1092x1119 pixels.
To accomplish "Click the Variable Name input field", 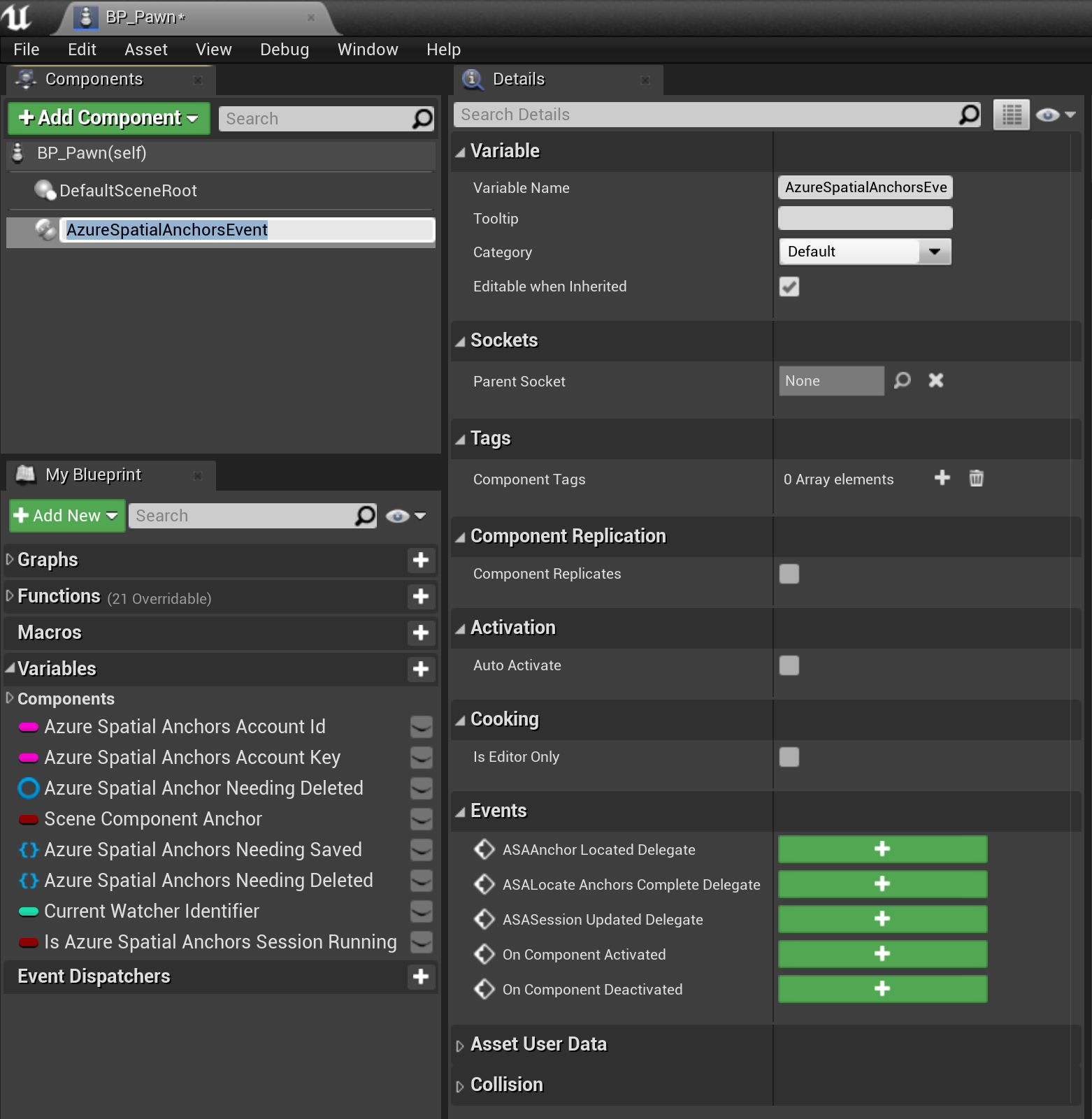I will point(865,187).
